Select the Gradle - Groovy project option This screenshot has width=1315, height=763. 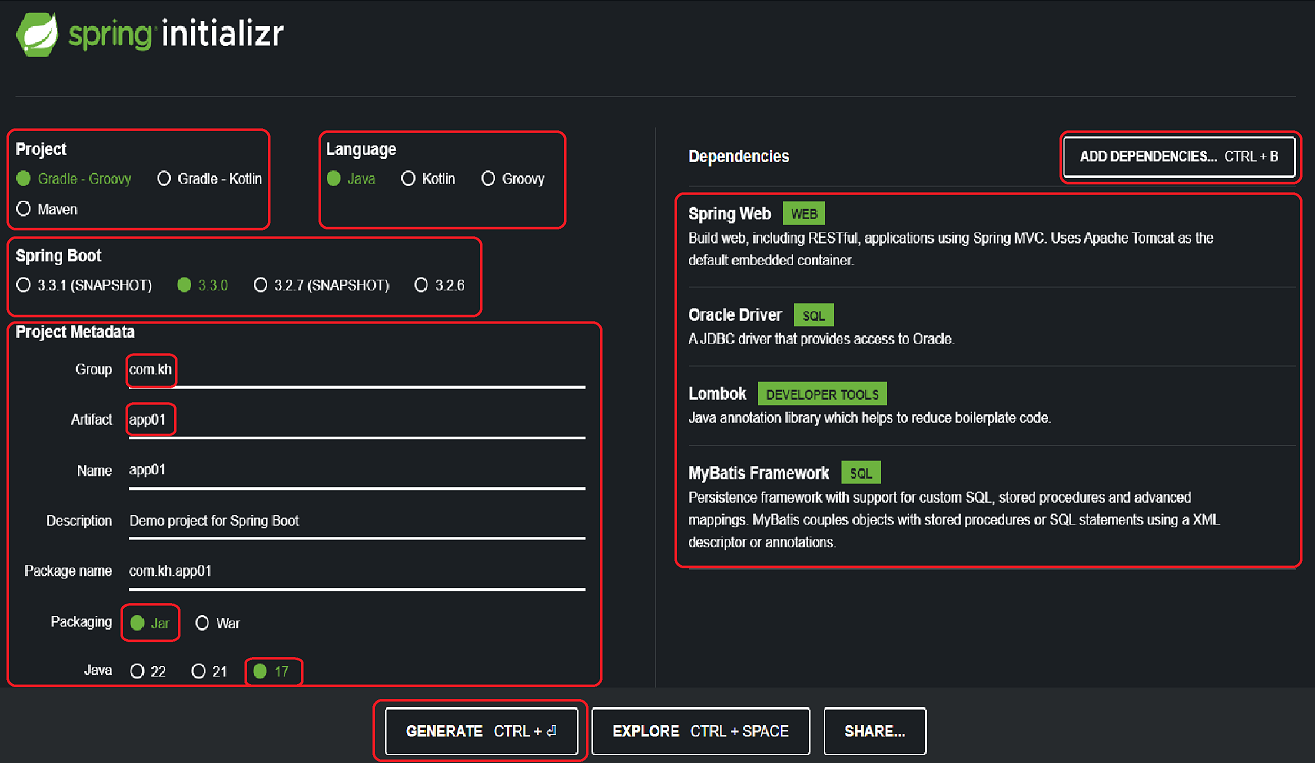pyautogui.click(x=75, y=179)
